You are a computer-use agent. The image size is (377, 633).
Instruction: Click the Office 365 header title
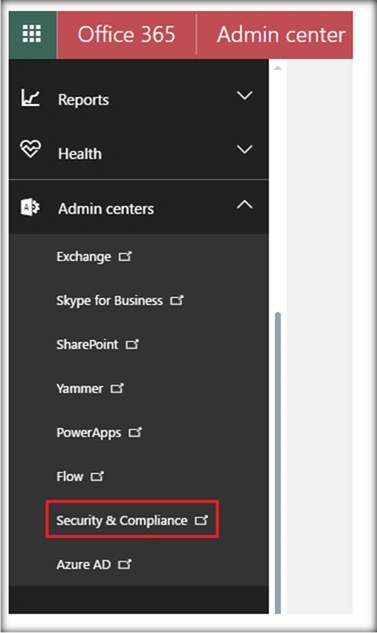pos(126,34)
